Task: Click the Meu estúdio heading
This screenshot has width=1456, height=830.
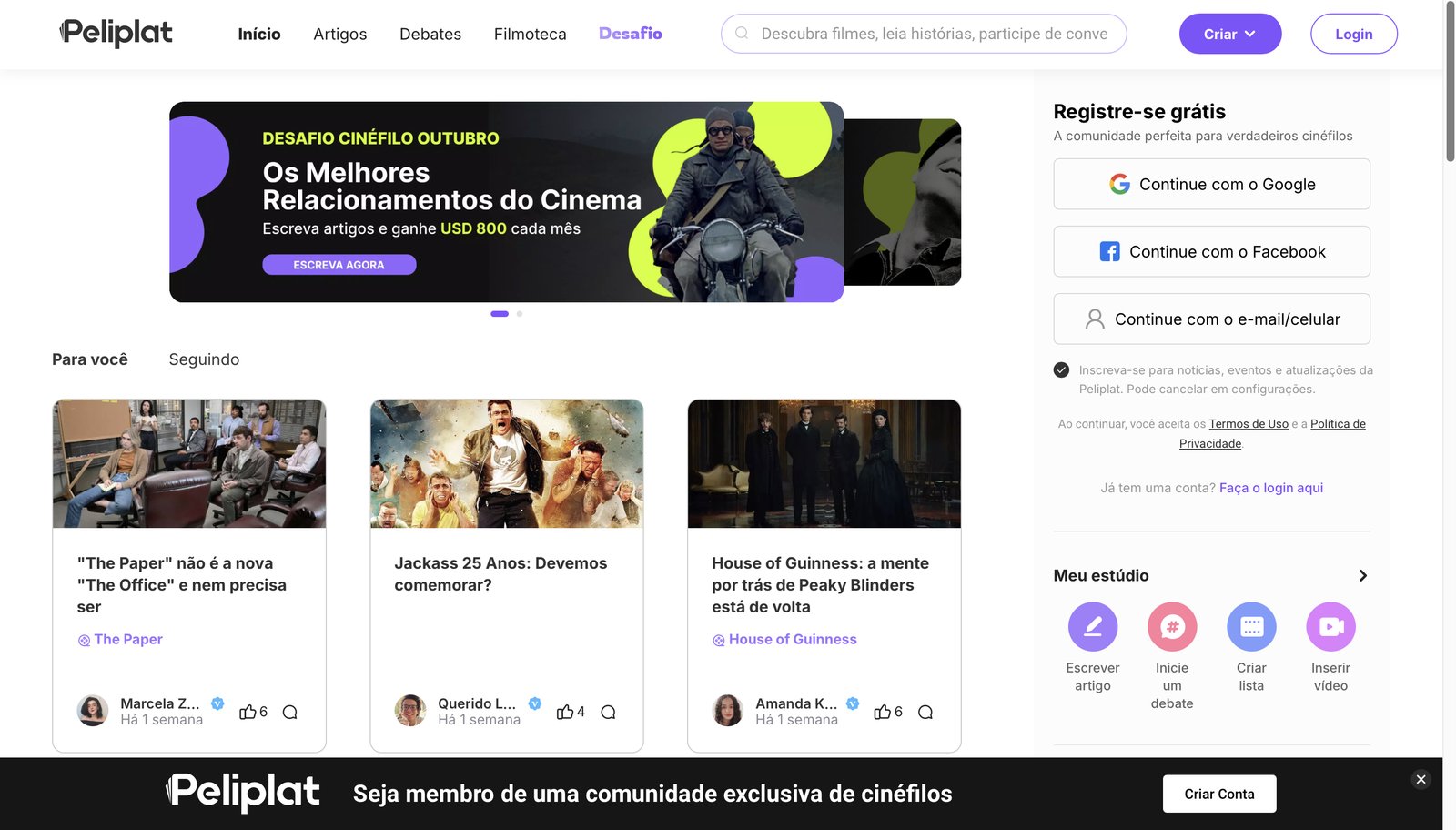Action: tap(1101, 575)
